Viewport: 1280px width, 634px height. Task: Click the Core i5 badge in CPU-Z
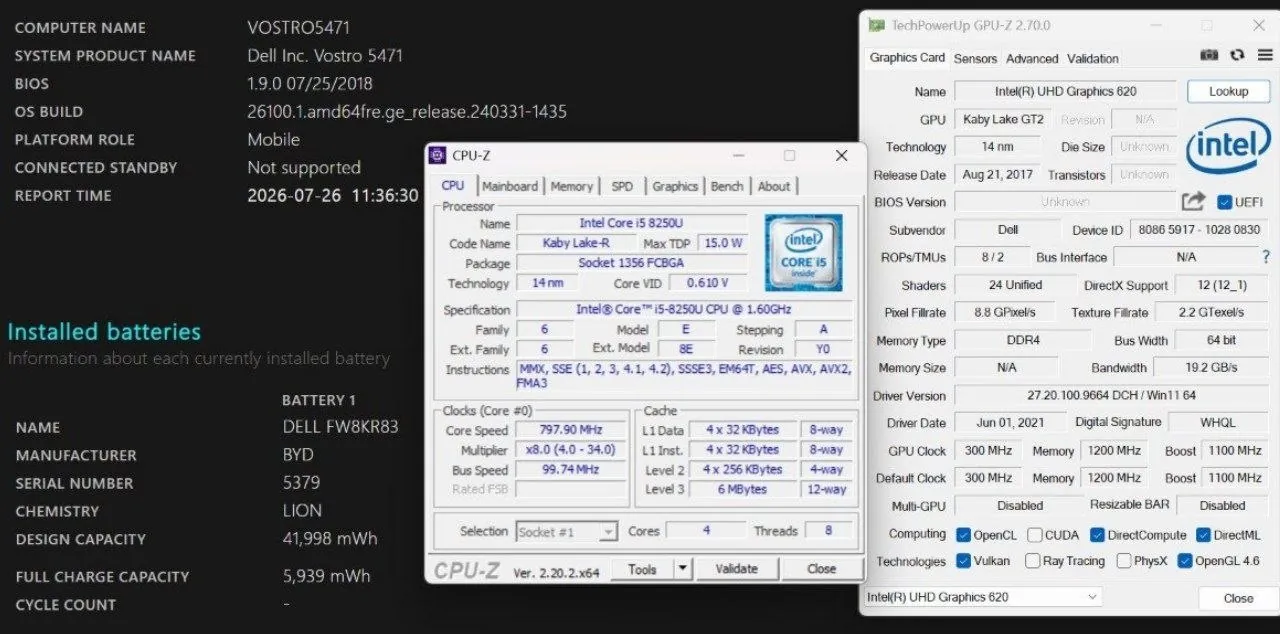[x=803, y=253]
